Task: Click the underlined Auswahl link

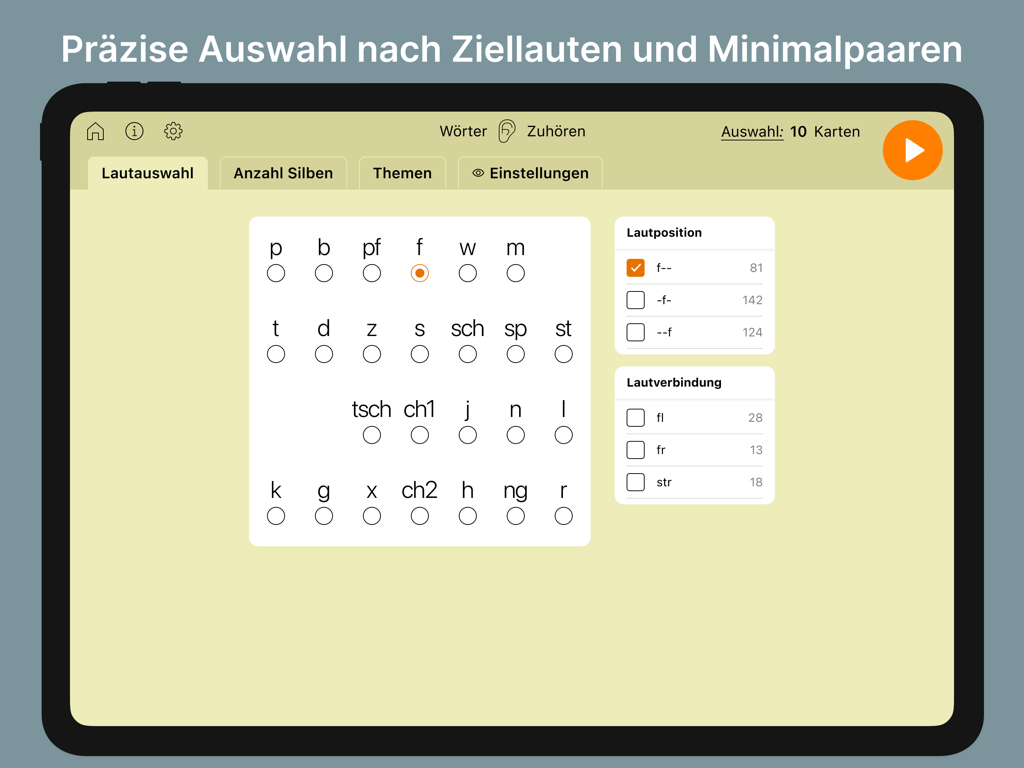Action: coord(752,131)
